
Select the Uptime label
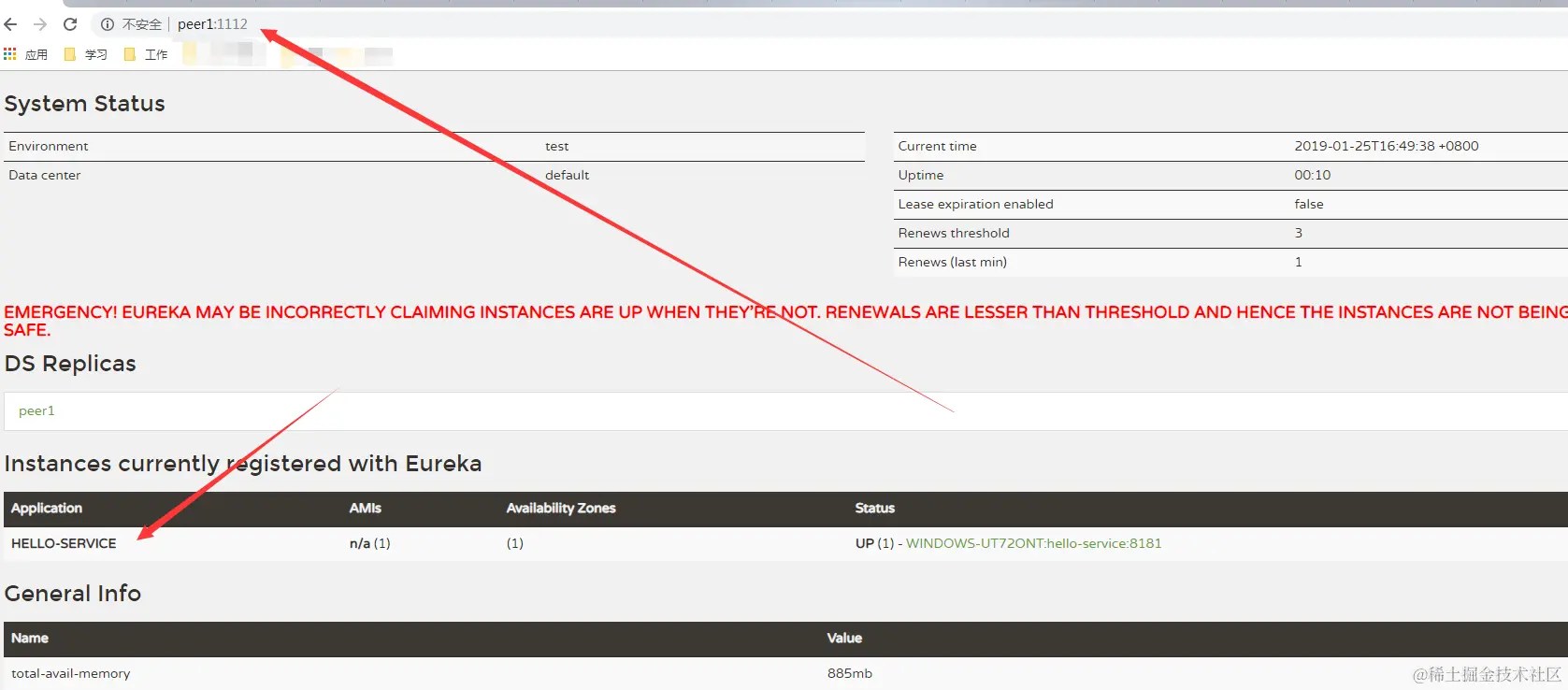921,175
